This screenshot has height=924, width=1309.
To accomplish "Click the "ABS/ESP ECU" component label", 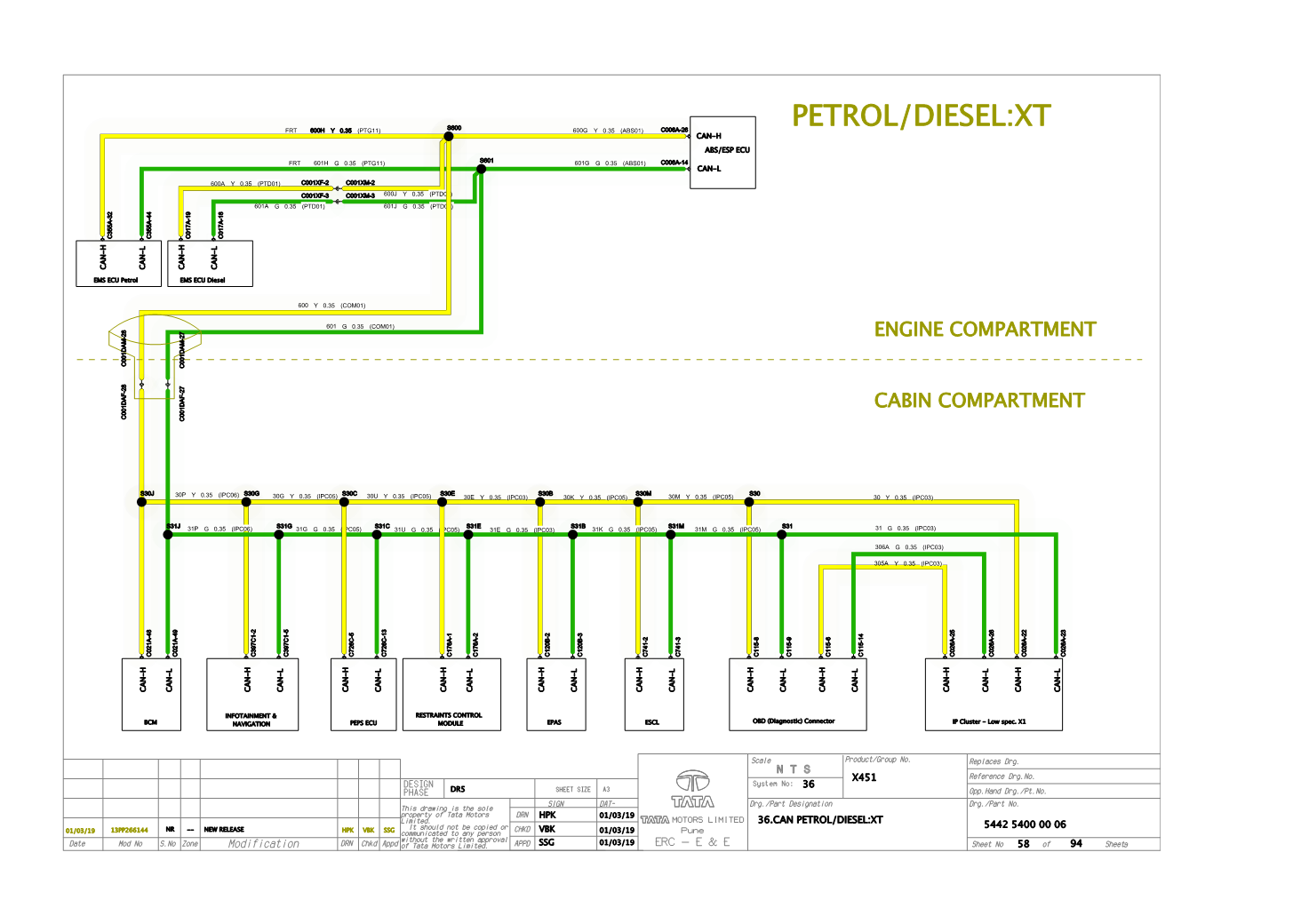I will pyautogui.click(x=727, y=150).
